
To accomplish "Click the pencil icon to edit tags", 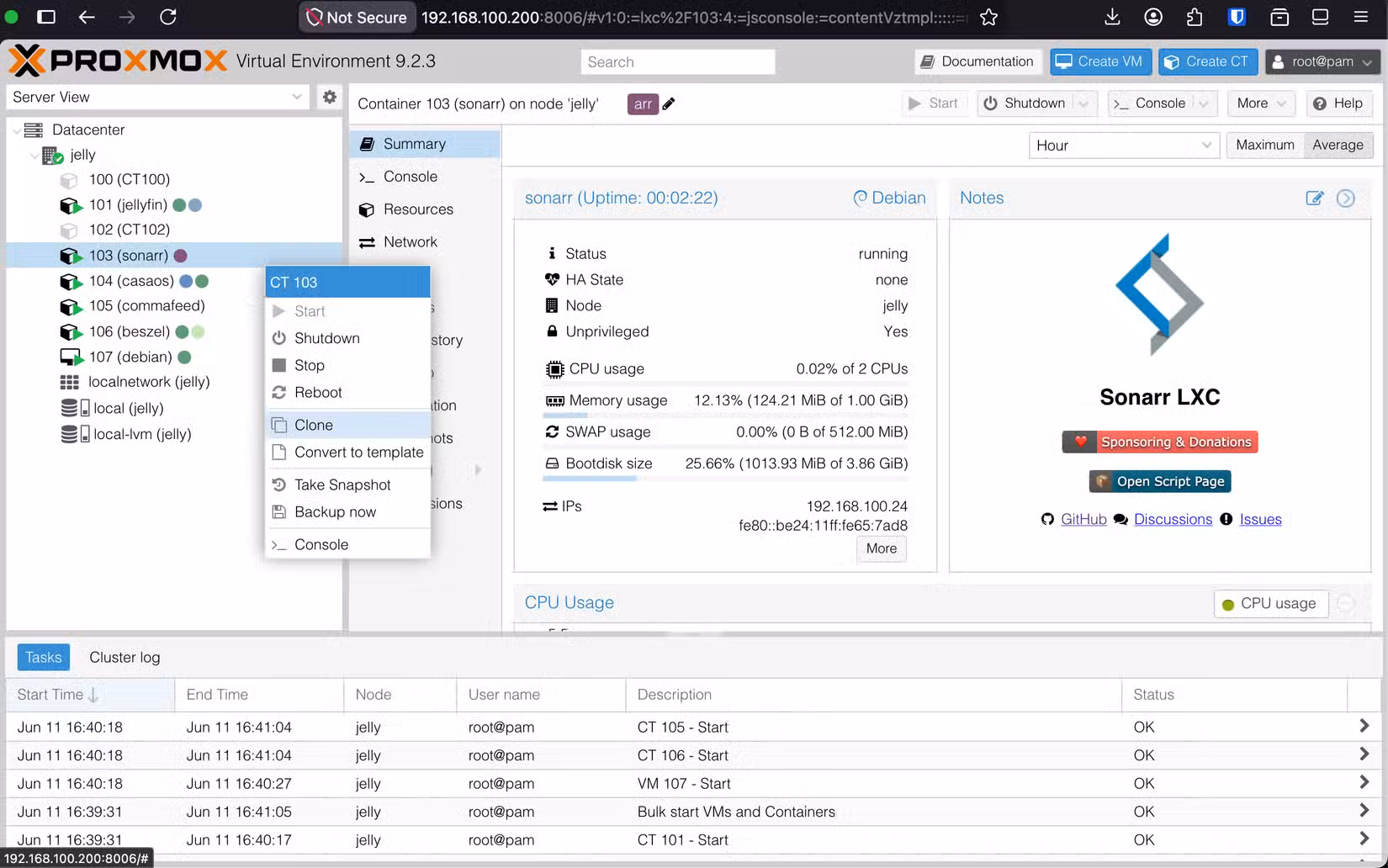I will tap(669, 103).
